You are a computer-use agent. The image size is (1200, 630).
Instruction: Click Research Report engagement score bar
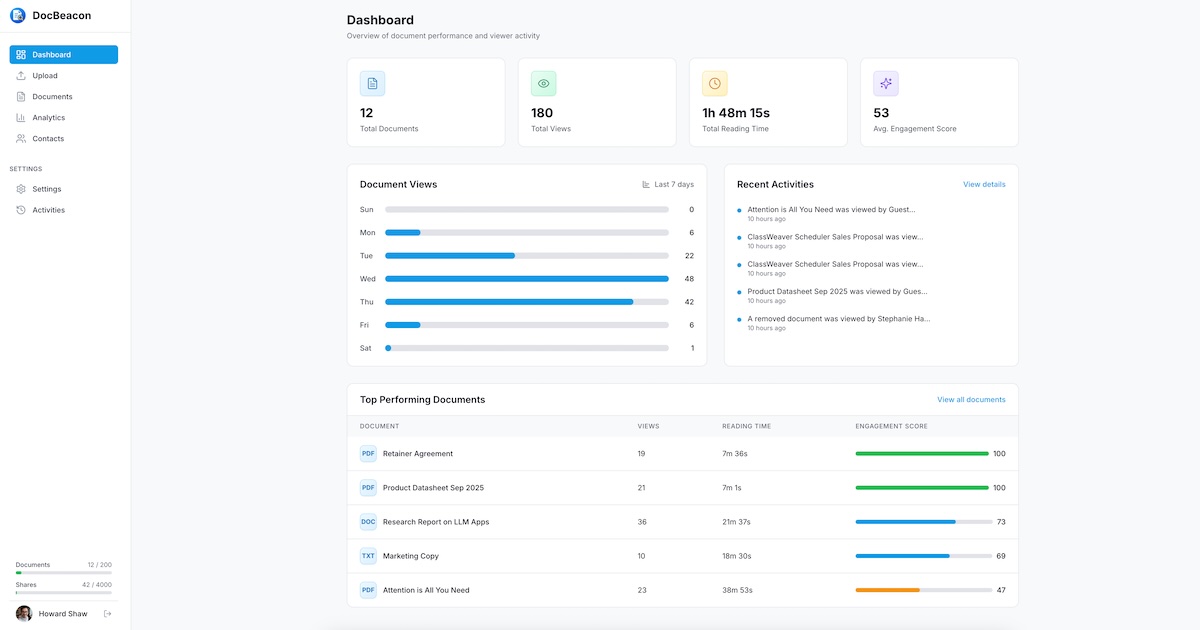(922, 522)
